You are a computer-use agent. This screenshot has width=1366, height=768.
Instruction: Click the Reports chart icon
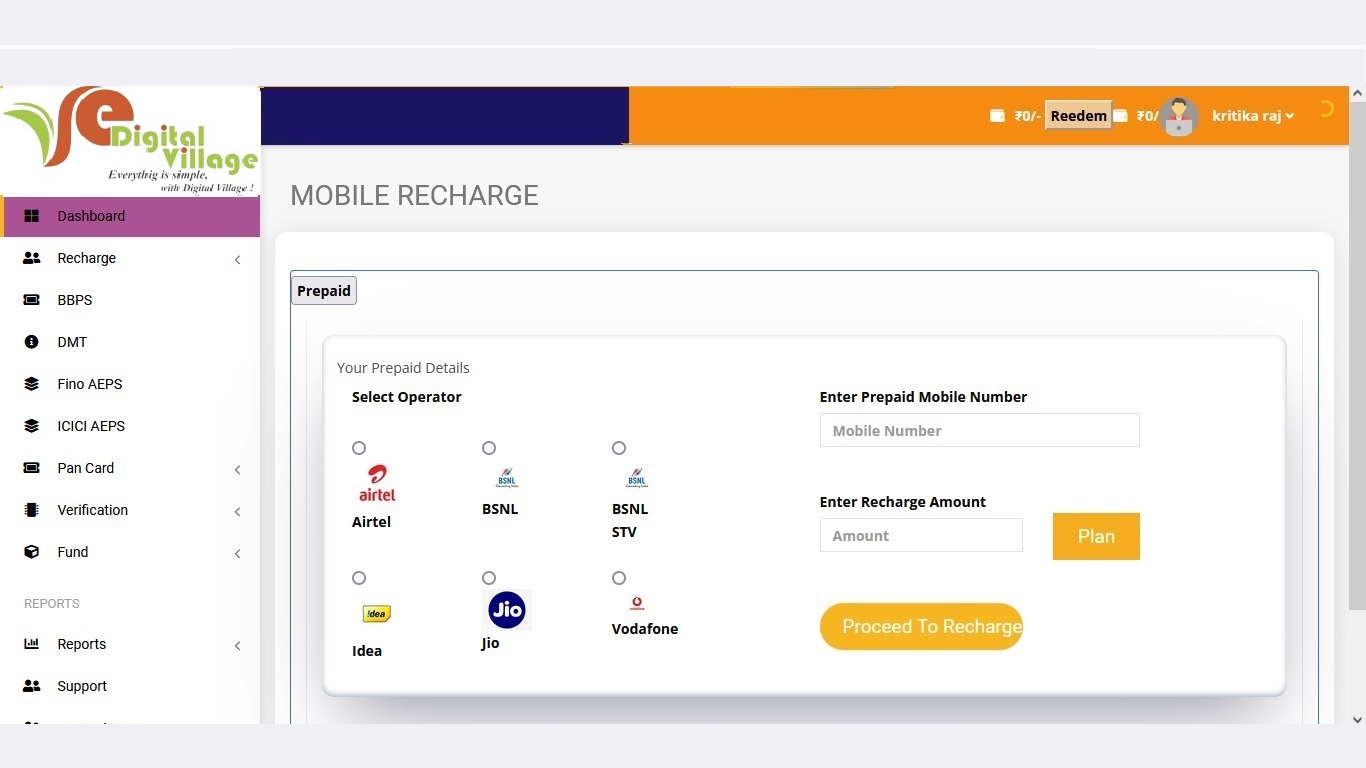(x=31, y=644)
